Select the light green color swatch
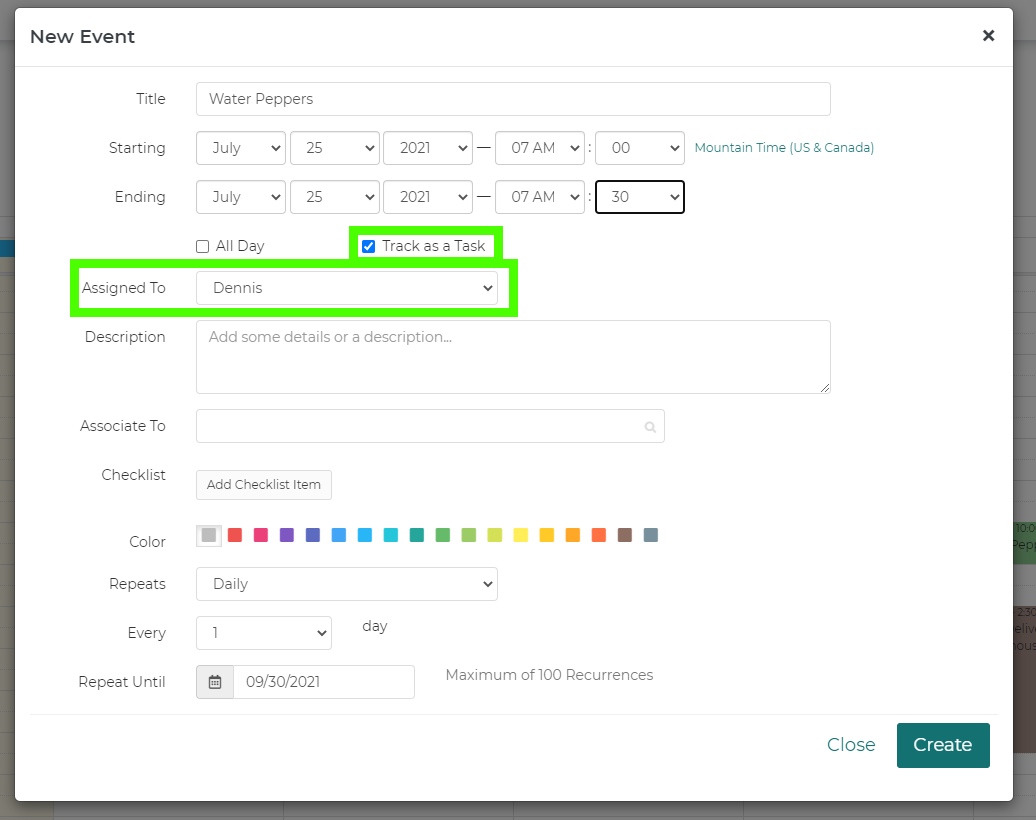1036x820 pixels. point(469,535)
